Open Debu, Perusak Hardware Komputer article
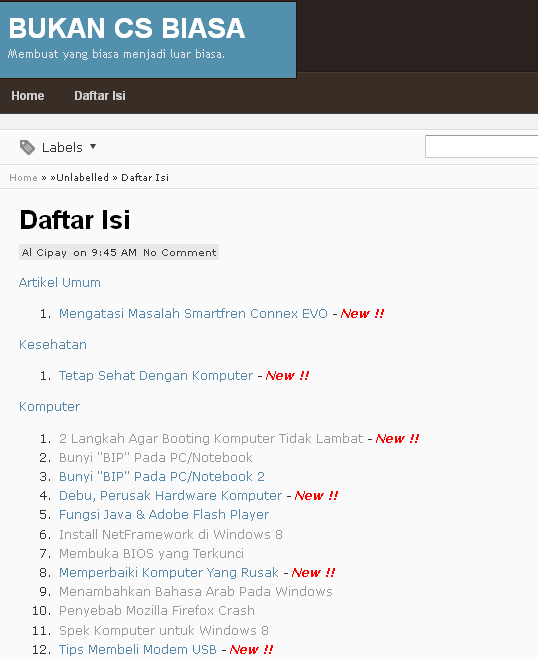 pos(171,496)
